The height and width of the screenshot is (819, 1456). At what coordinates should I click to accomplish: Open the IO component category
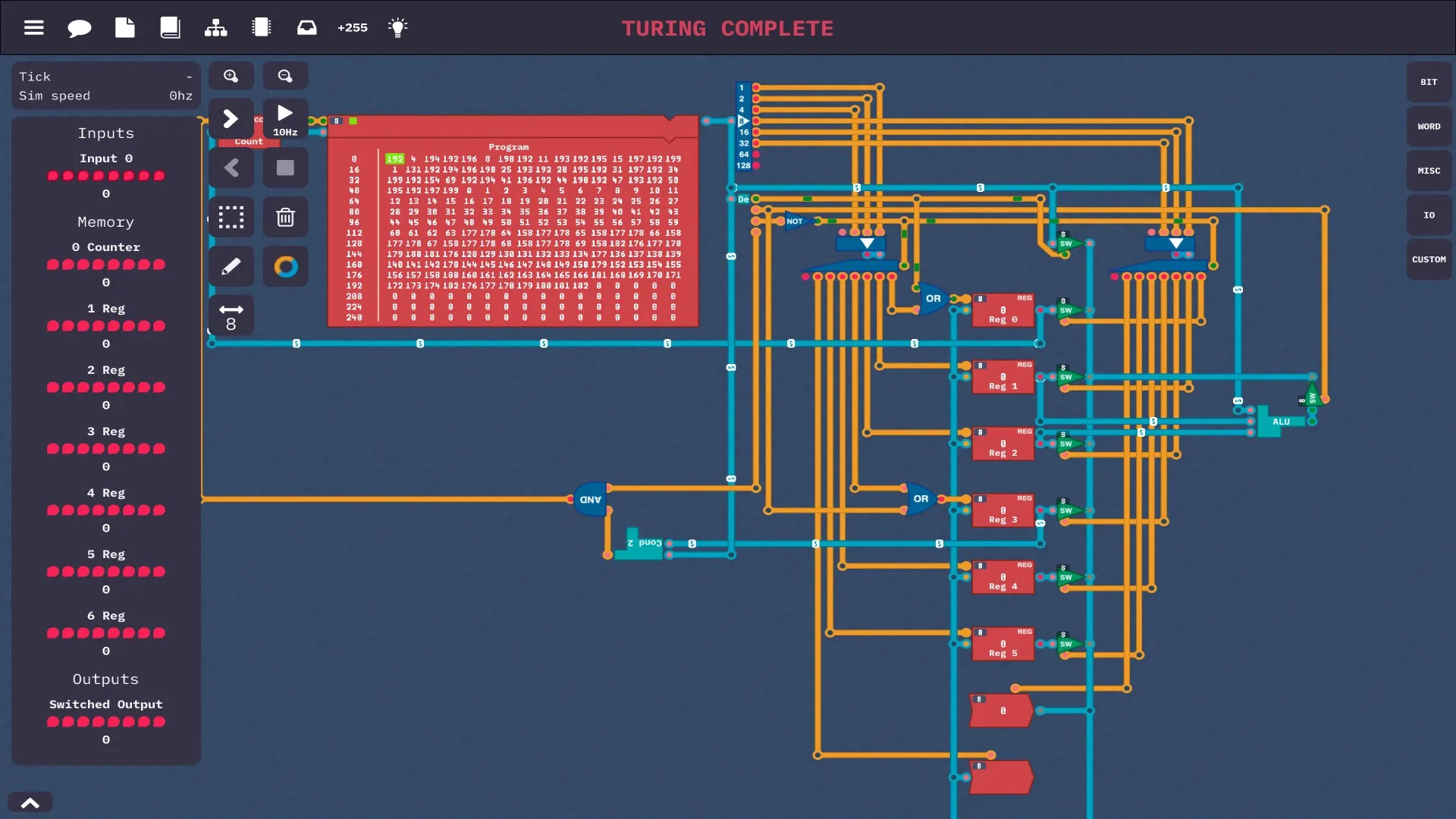coord(1429,215)
